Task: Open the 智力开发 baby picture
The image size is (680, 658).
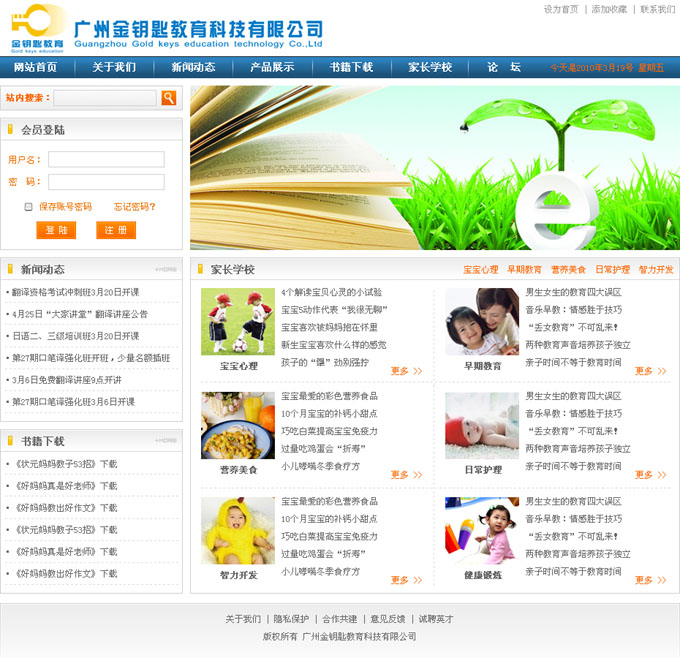Action: click(238, 530)
